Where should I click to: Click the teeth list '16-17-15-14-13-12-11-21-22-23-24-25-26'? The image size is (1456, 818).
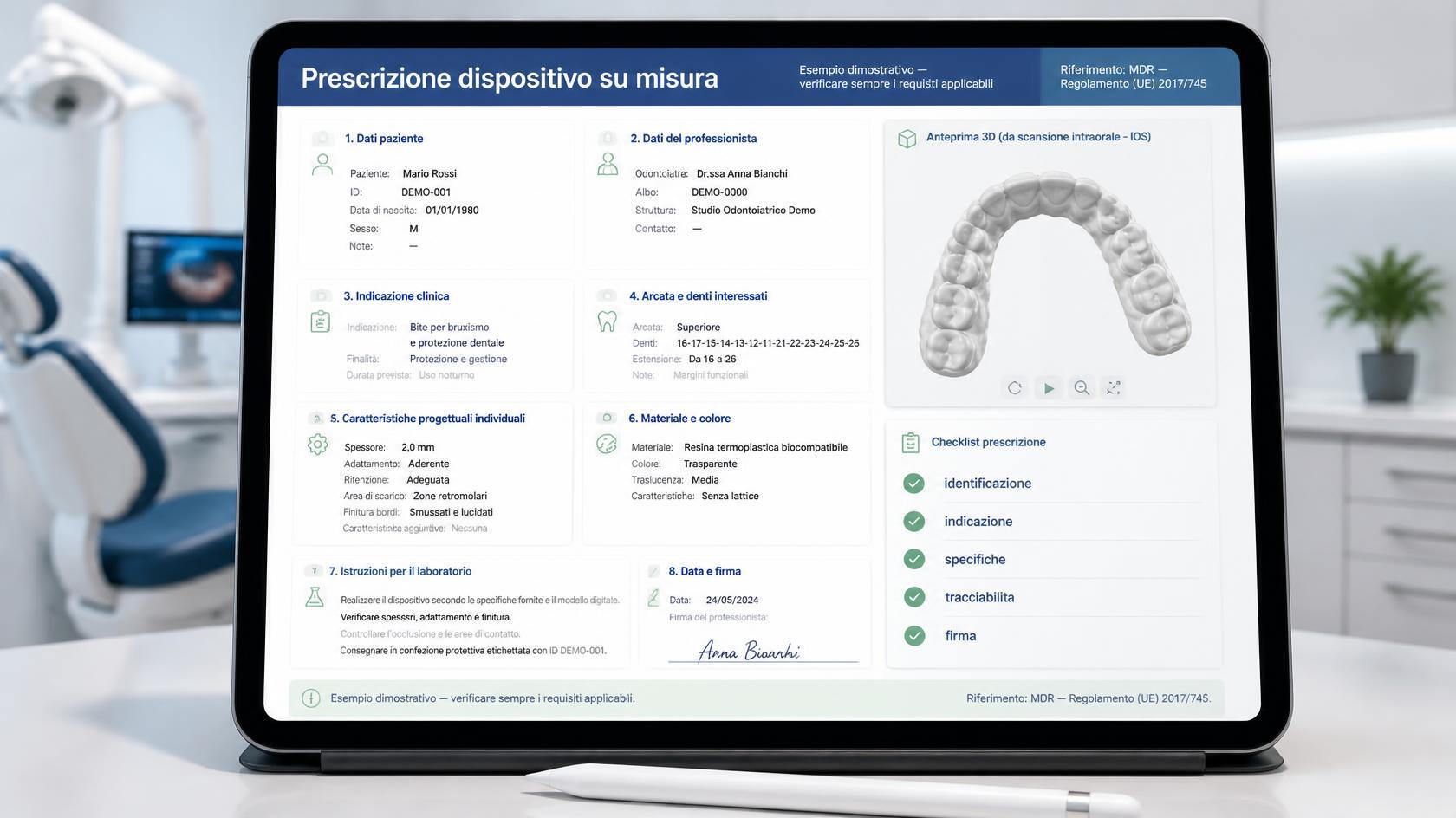pos(768,344)
